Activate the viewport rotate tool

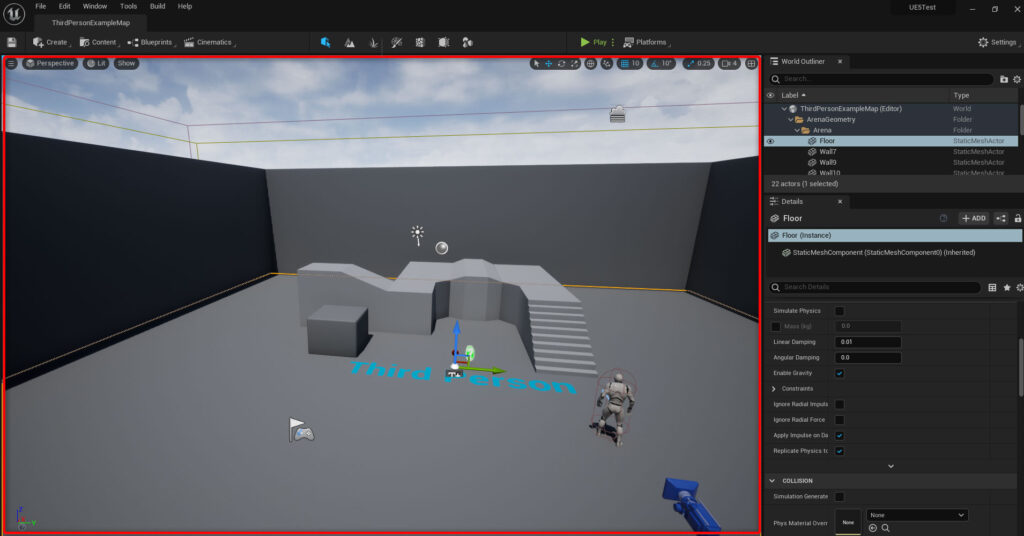(x=561, y=63)
